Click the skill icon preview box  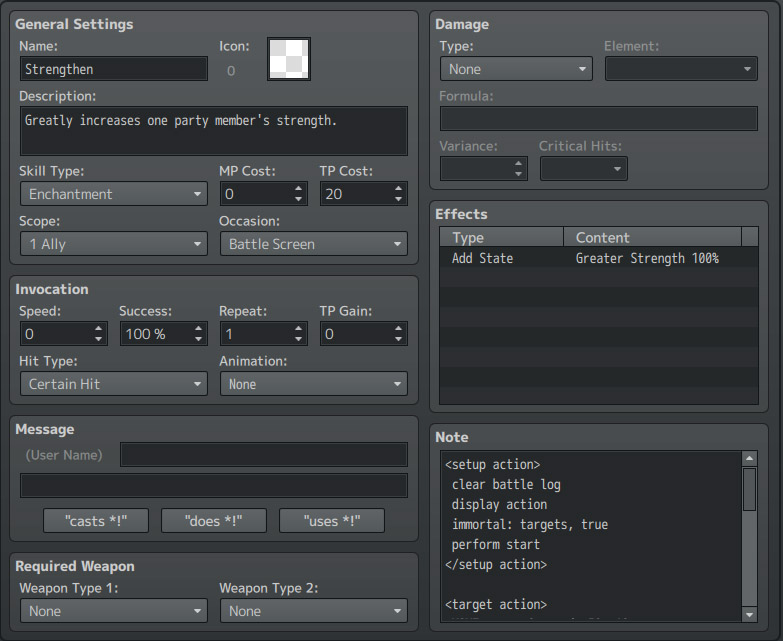tap(289, 58)
